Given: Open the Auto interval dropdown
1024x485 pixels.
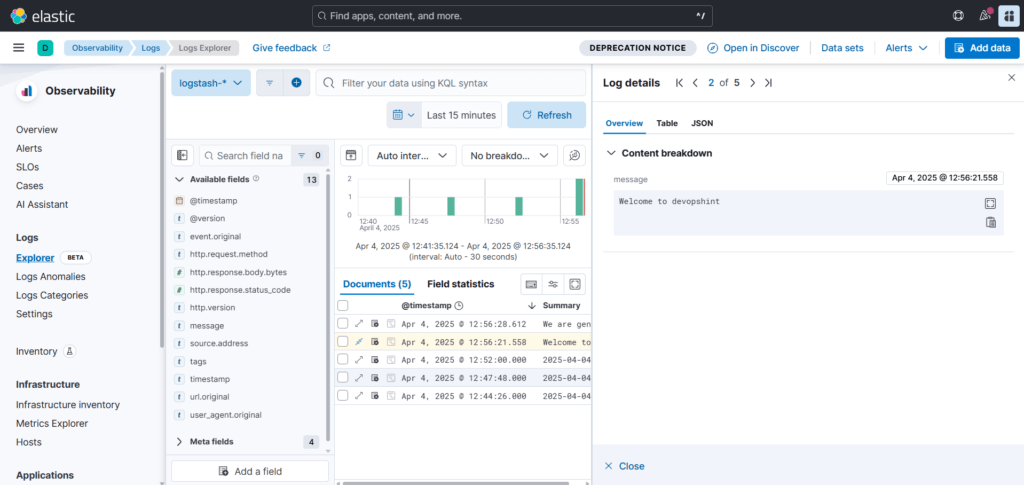Looking at the screenshot, I should [412, 155].
